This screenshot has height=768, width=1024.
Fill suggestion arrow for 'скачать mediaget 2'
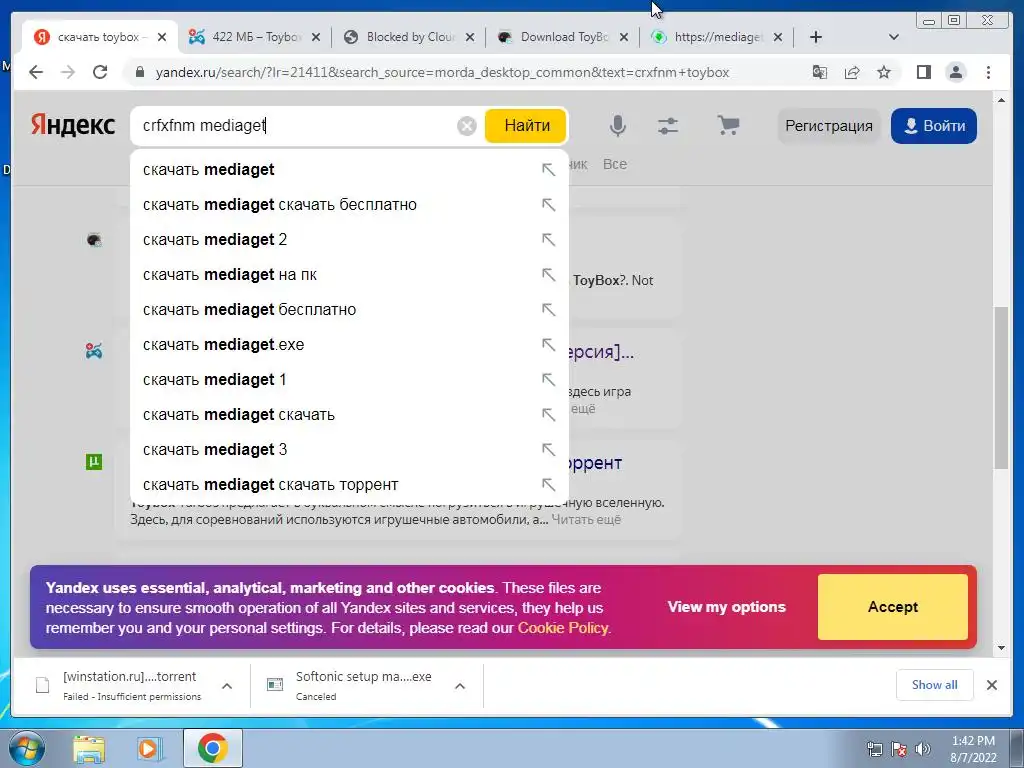tap(549, 240)
